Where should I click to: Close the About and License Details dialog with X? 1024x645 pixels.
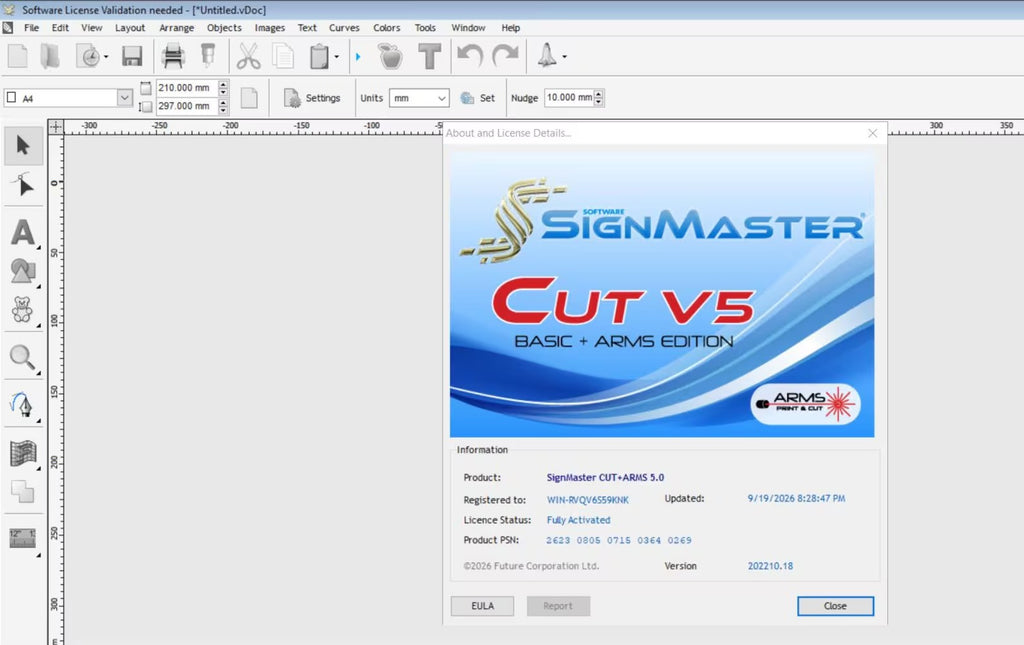click(x=872, y=133)
